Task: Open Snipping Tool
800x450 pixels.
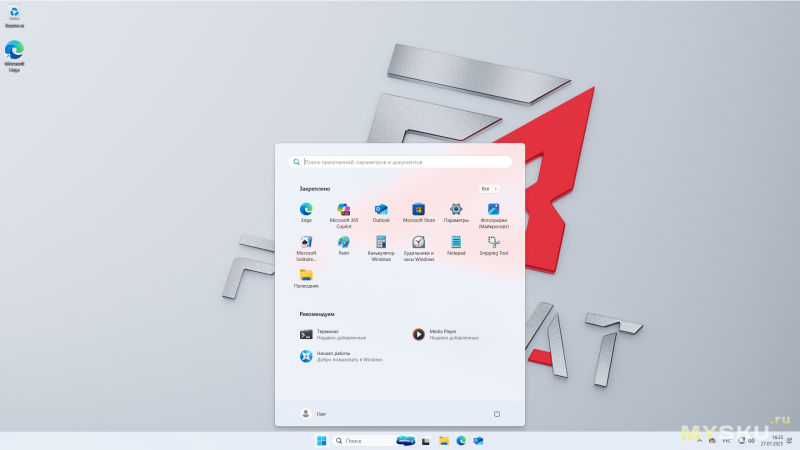Action: click(493, 245)
